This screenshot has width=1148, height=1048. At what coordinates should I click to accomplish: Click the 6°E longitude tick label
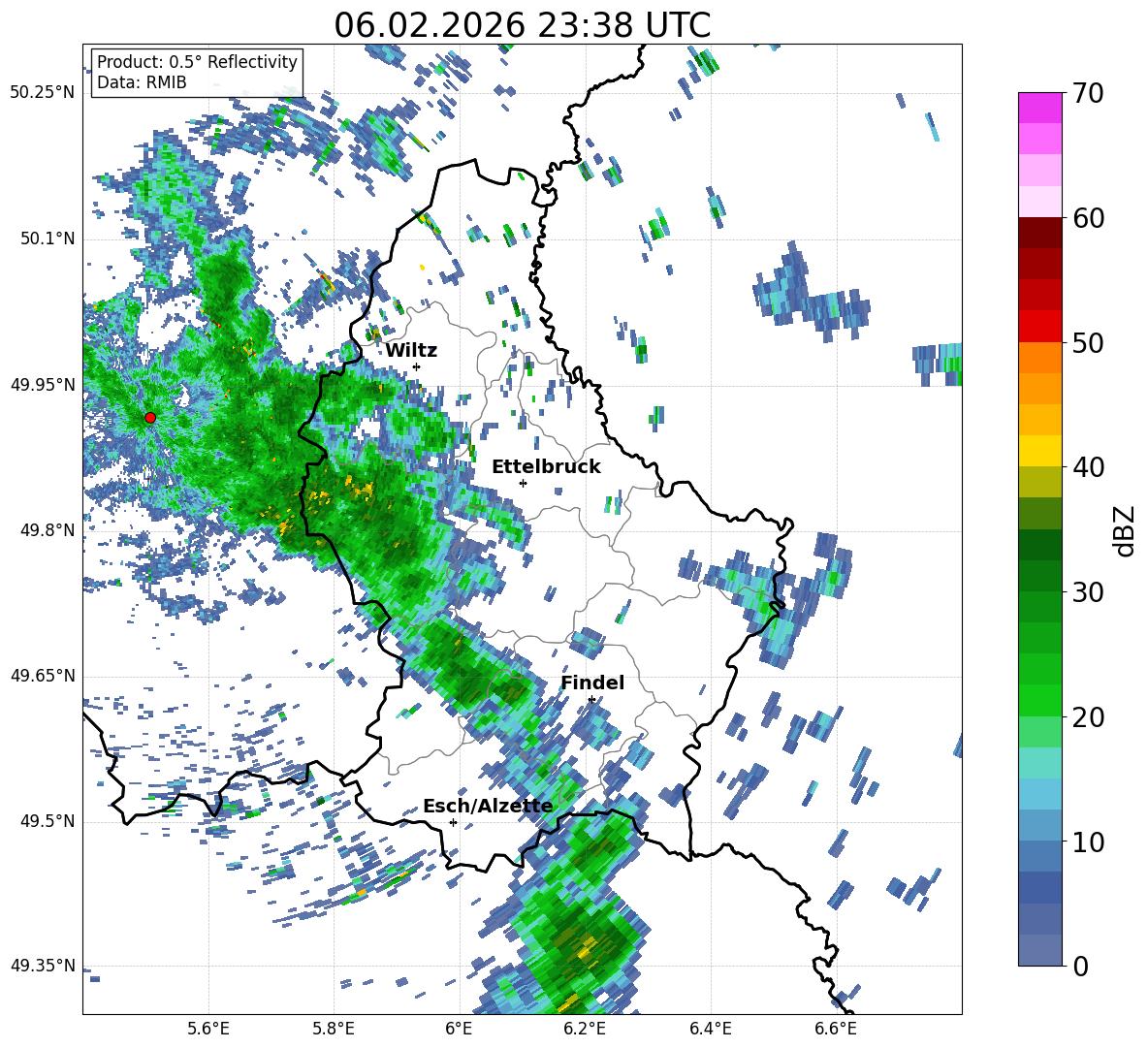pyautogui.click(x=459, y=1029)
